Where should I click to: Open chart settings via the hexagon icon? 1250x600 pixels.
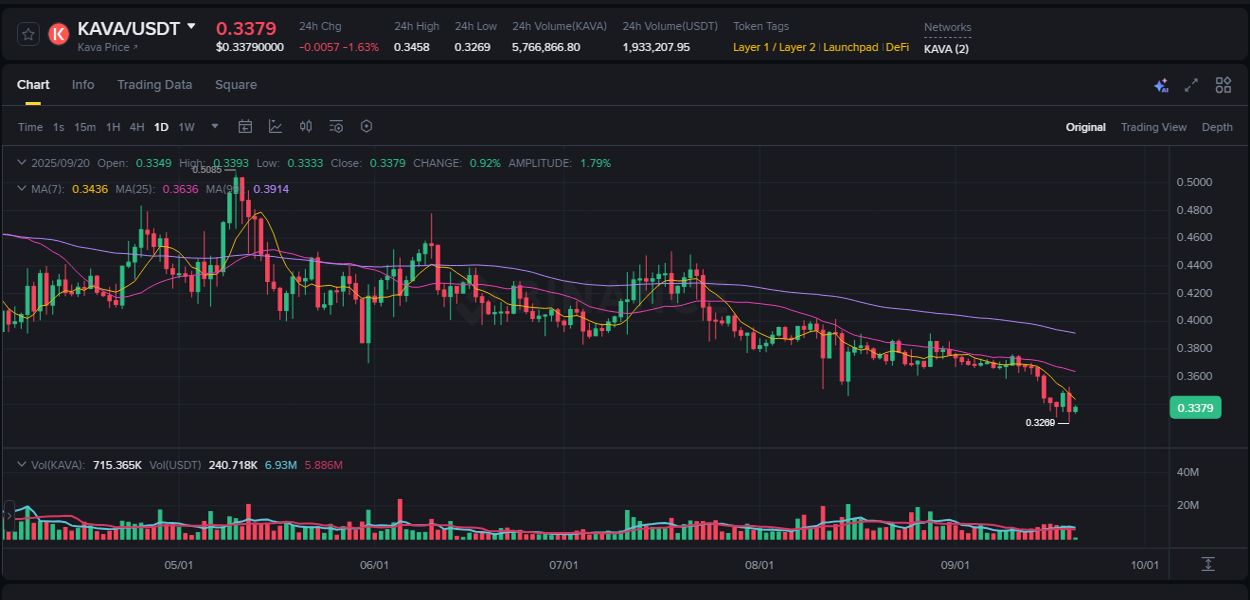pos(366,126)
